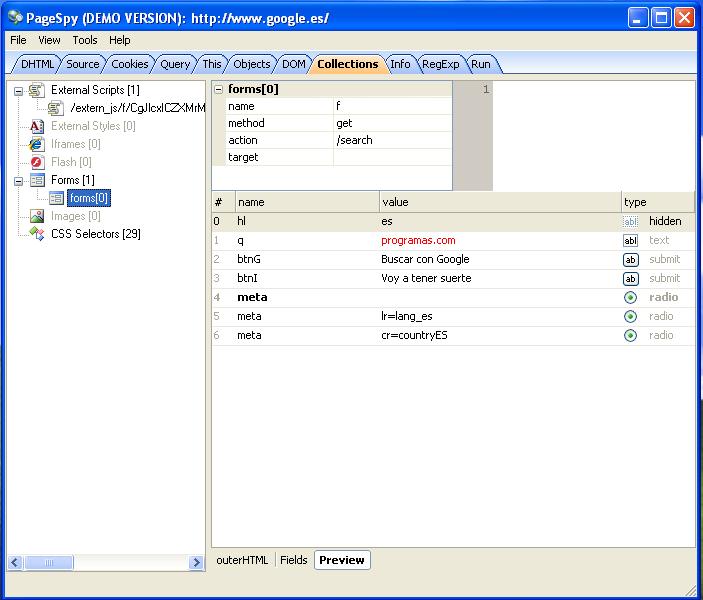This screenshot has height=600, width=703.
Task: Sort by the value column header
Action: (x=500, y=202)
